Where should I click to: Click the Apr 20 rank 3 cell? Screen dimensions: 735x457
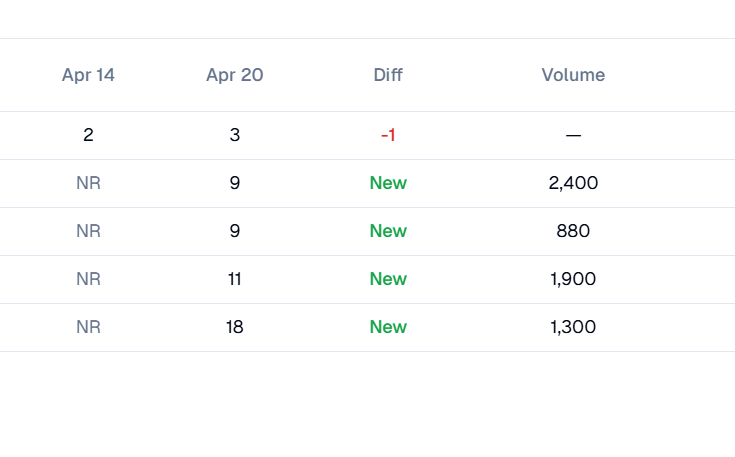[235, 135]
